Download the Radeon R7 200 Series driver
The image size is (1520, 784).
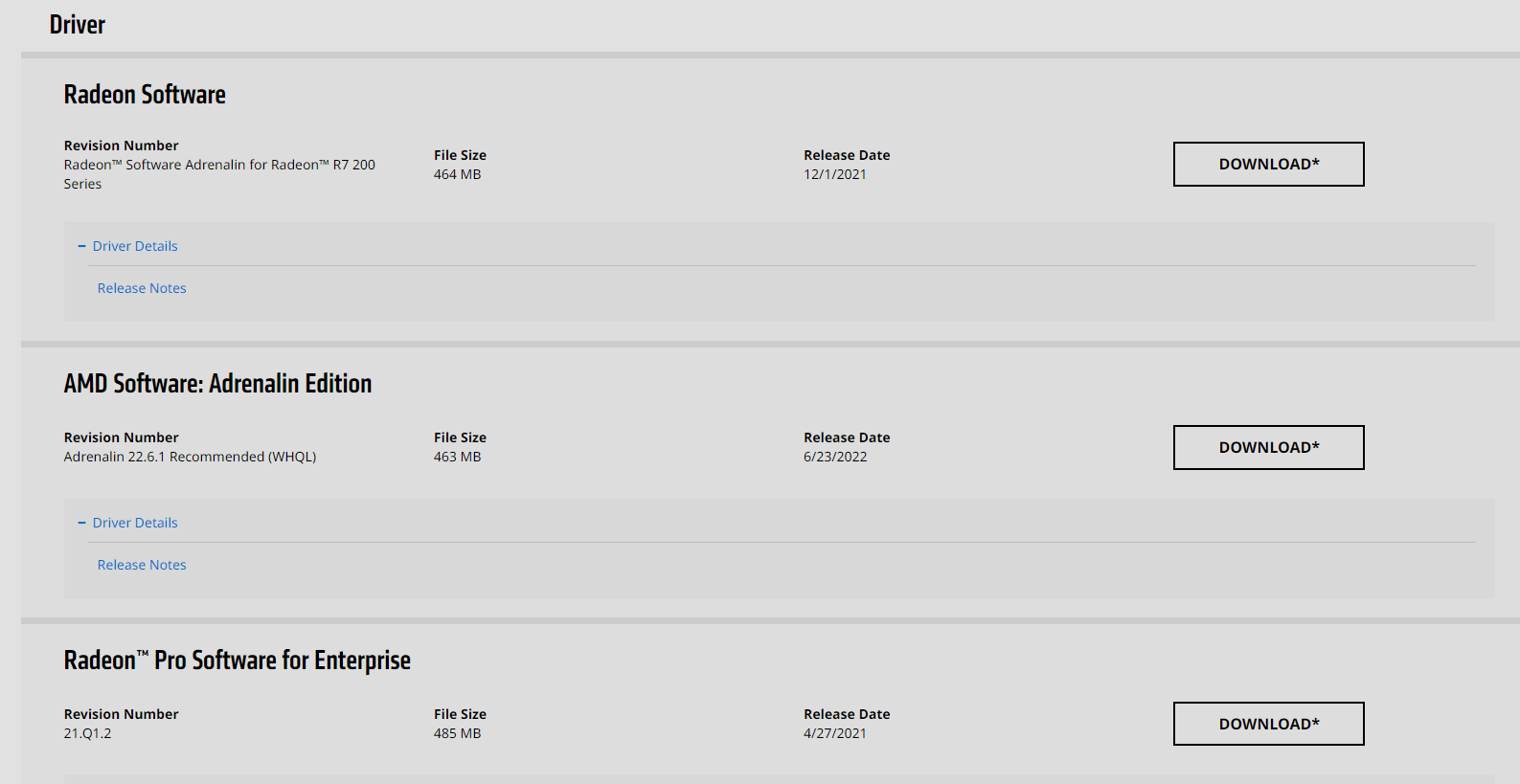point(1268,165)
